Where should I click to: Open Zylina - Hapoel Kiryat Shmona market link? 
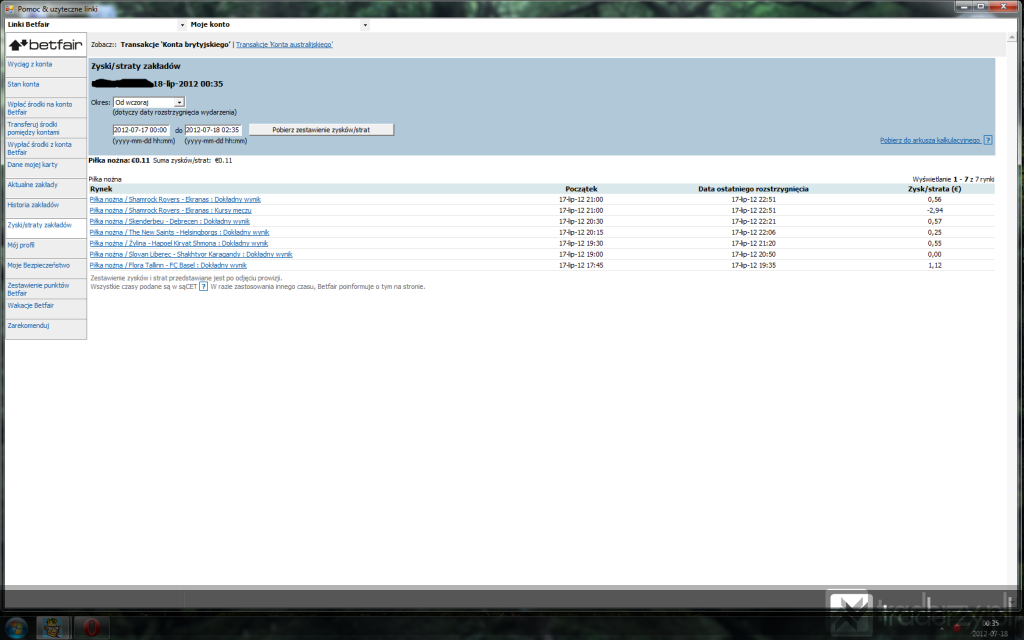[179, 244]
